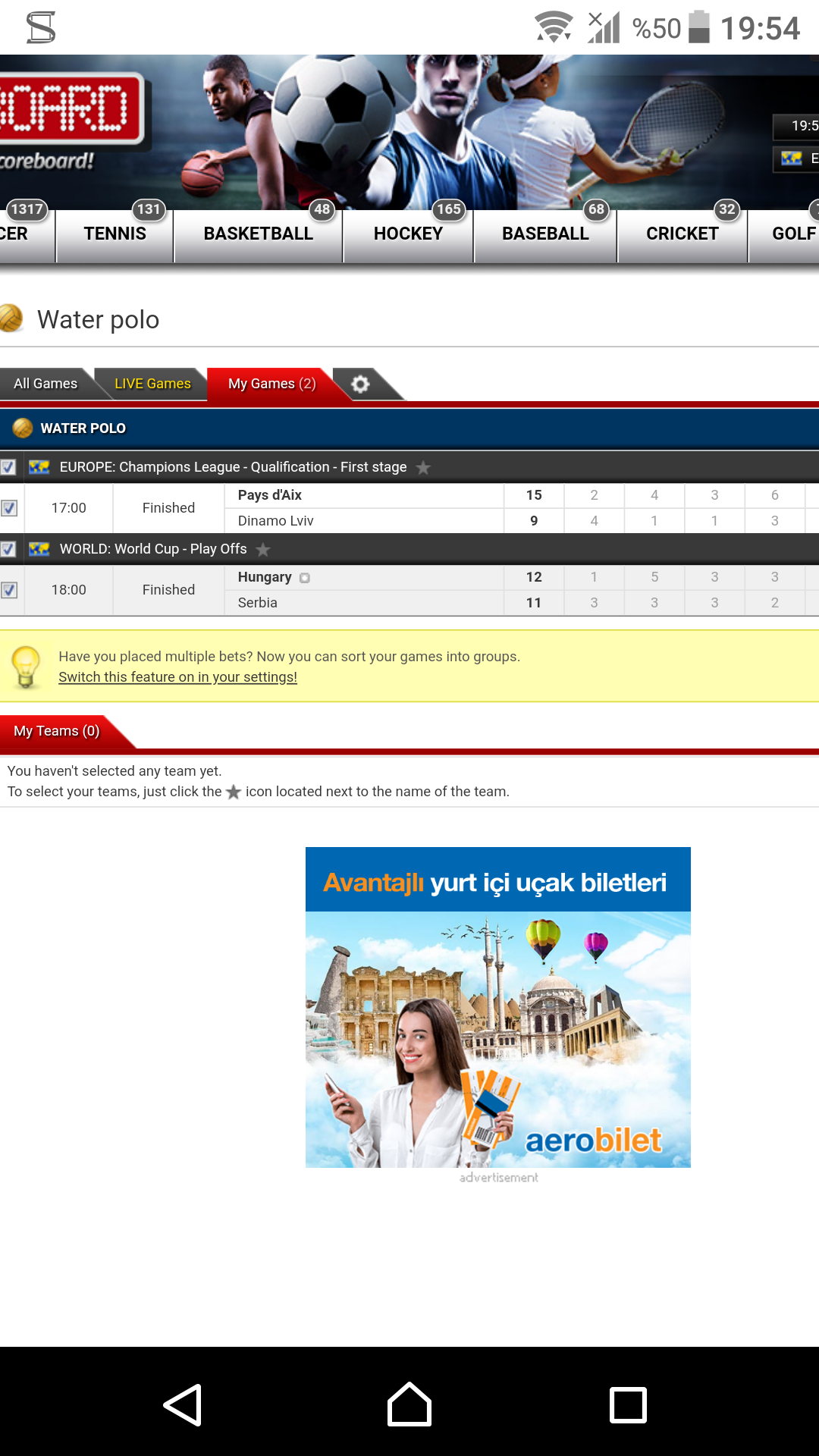The width and height of the screenshot is (819, 1456).
Task: Open settings gear tab
Action: tap(361, 384)
